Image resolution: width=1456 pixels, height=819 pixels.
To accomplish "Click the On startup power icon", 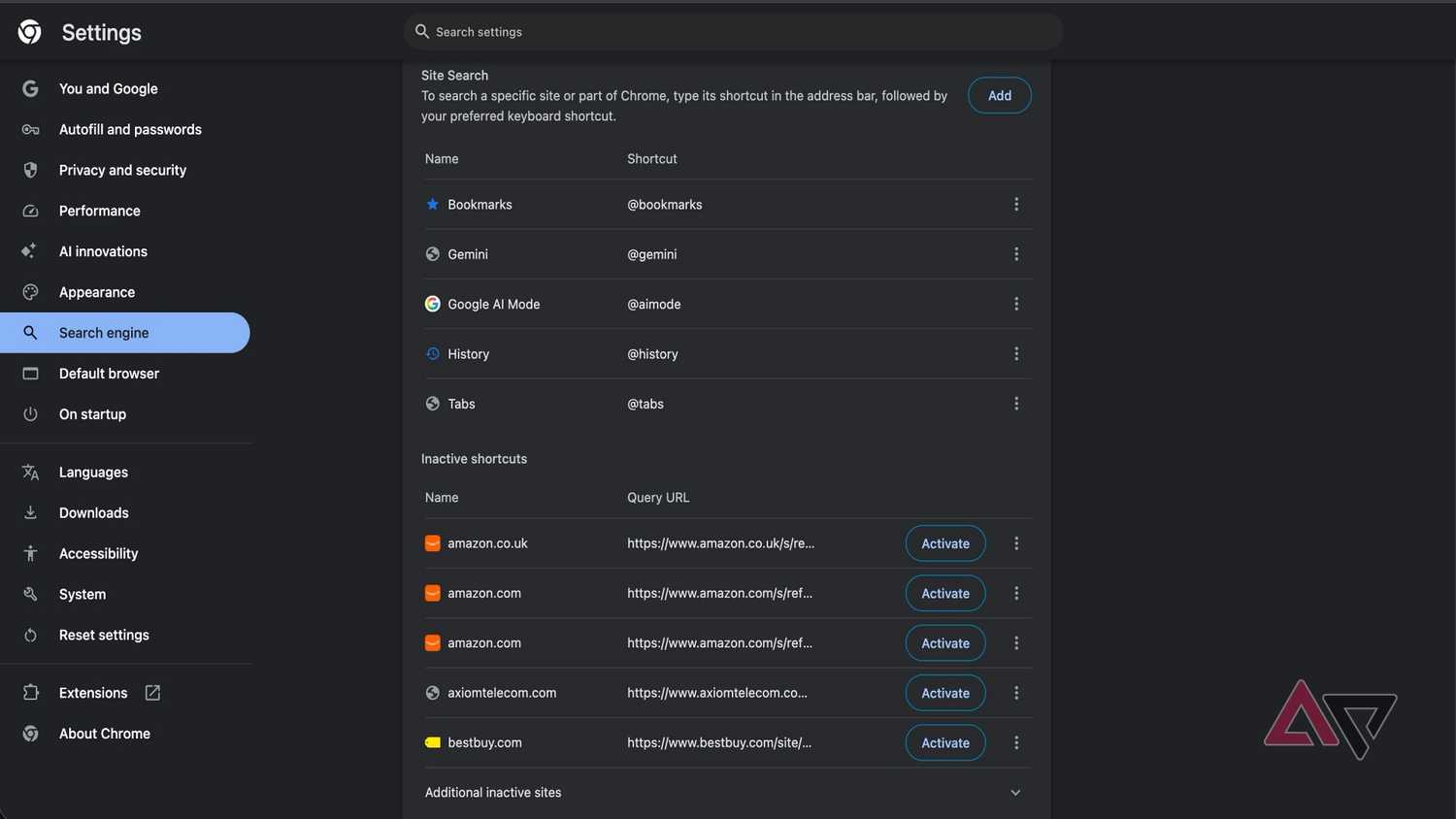I will click(30, 414).
